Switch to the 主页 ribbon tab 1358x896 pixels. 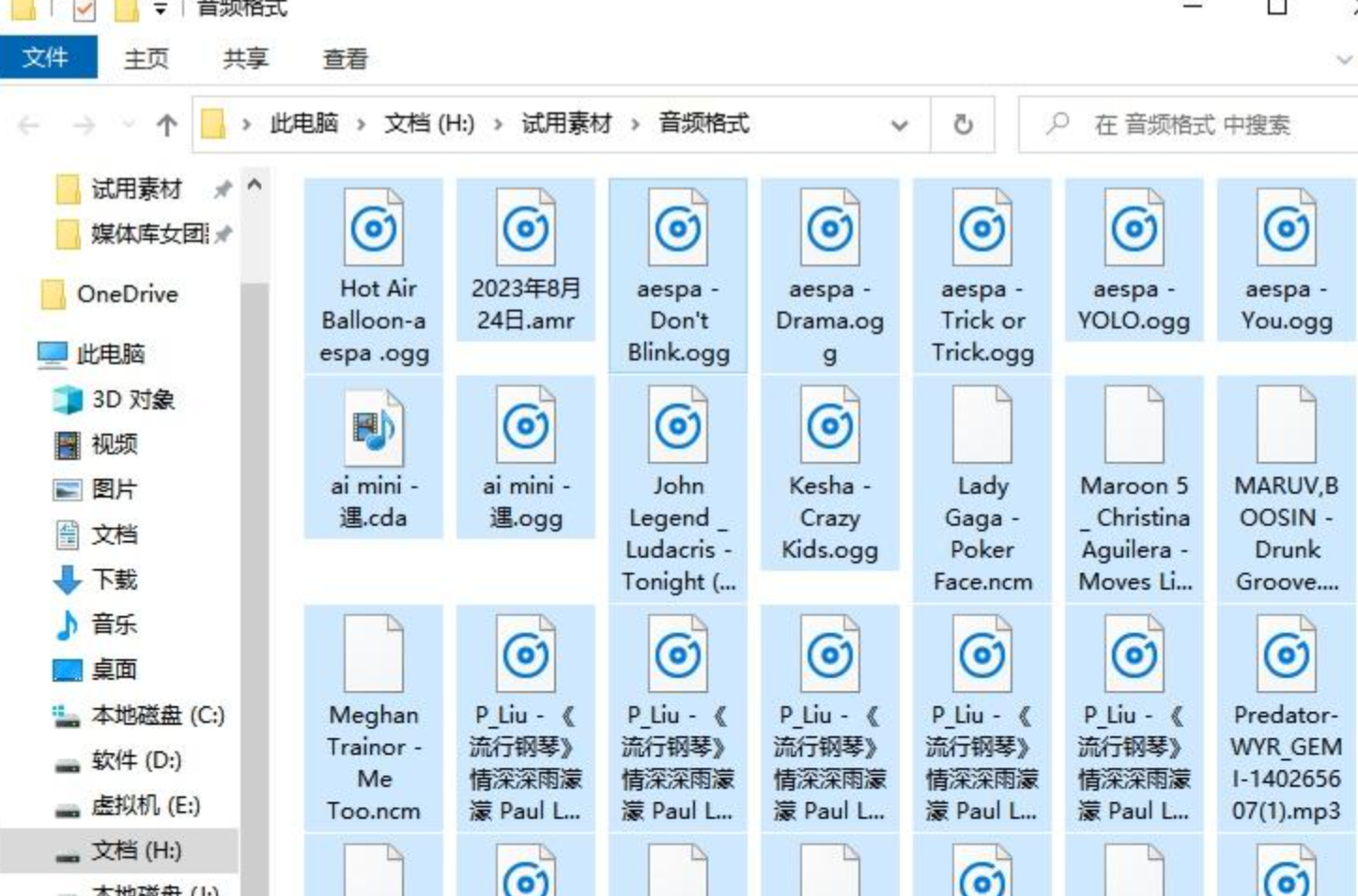[x=147, y=58]
